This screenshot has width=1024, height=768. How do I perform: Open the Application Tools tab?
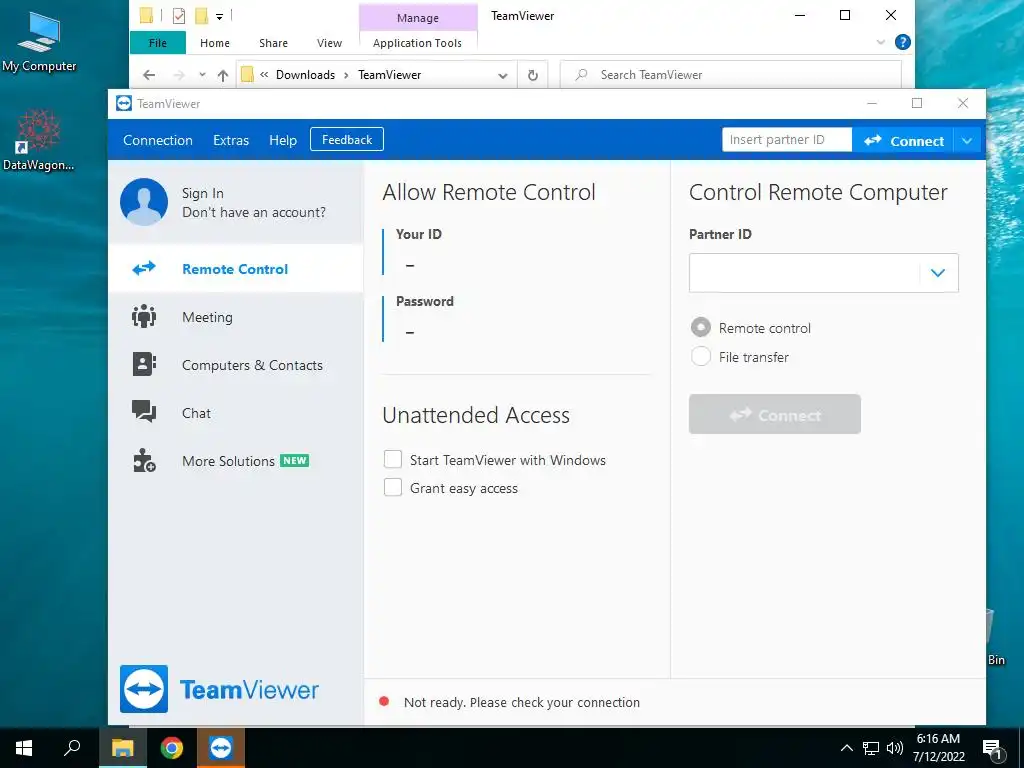417,42
